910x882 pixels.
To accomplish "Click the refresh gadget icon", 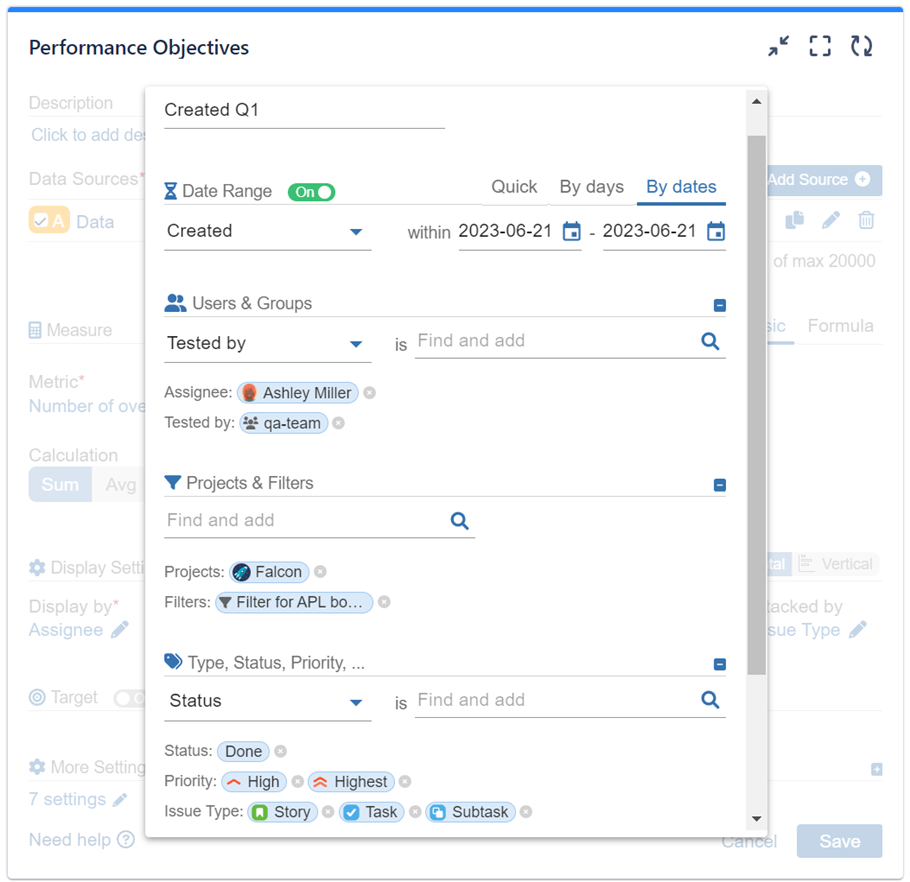I will [x=861, y=46].
